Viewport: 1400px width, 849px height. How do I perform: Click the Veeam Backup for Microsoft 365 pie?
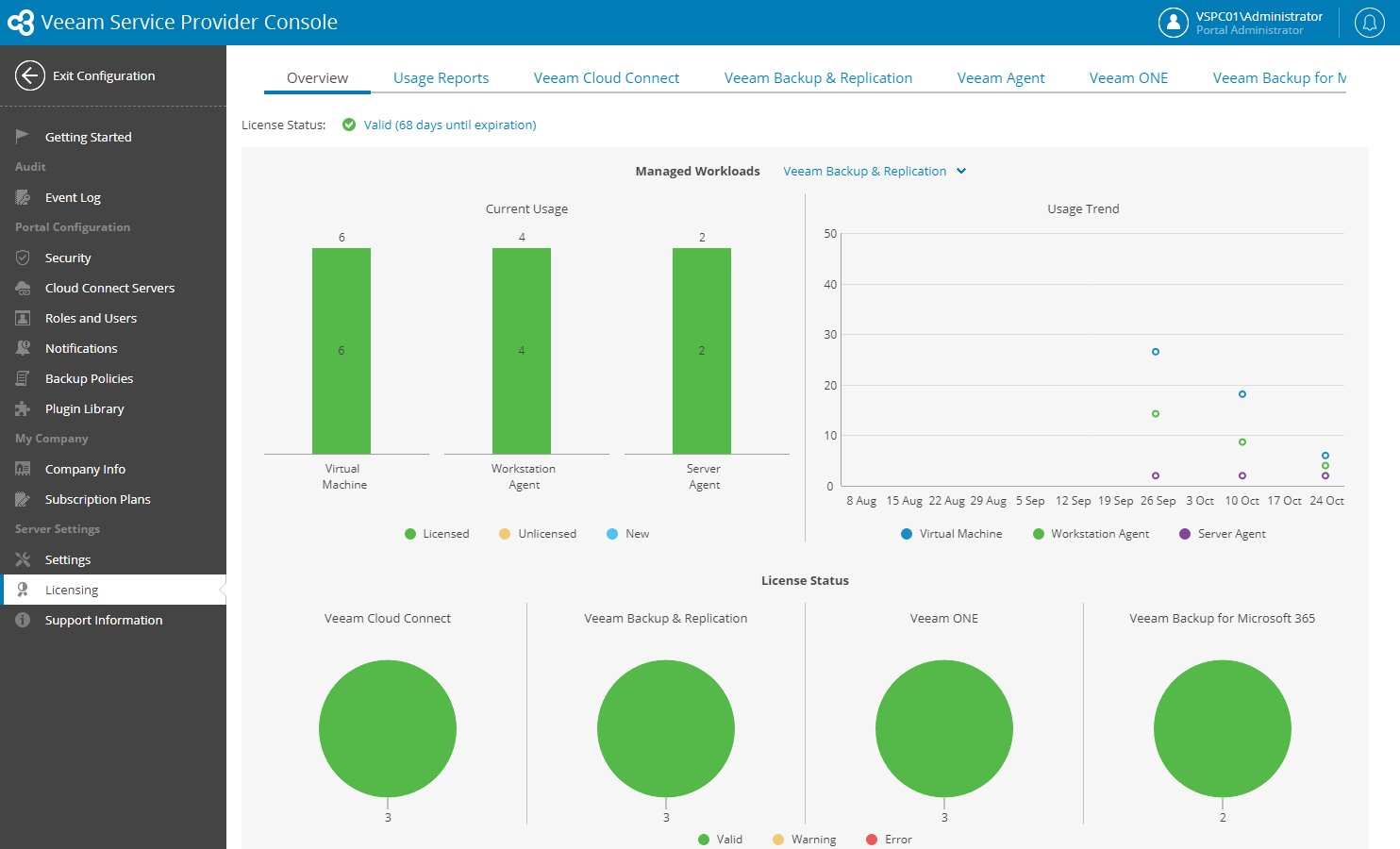click(1223, 728)
